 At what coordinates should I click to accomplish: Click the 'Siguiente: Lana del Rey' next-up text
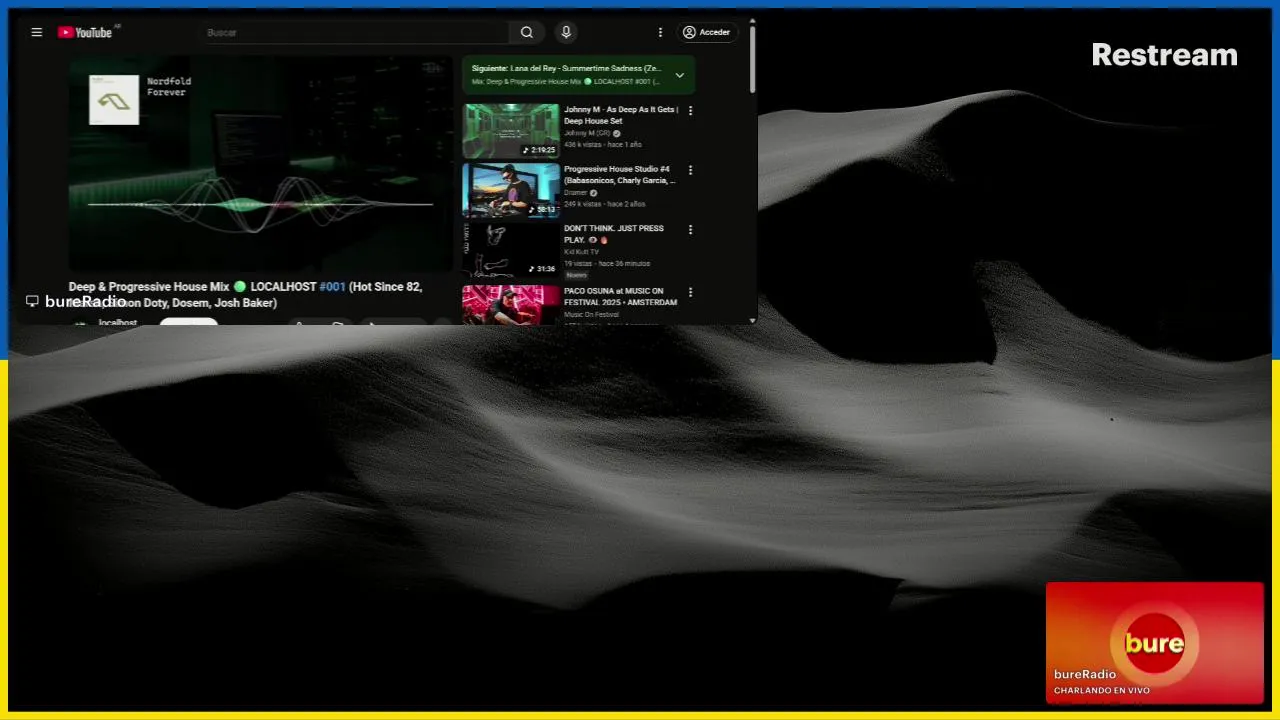[566, 69]
